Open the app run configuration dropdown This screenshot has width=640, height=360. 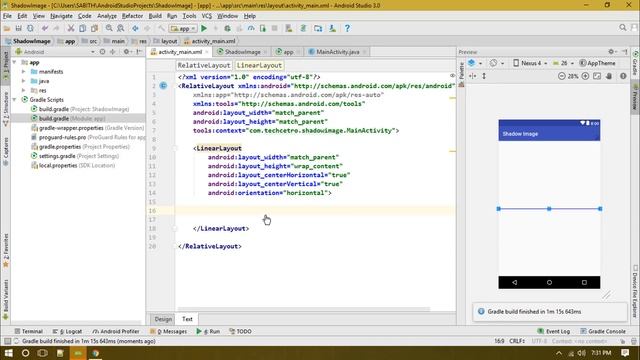click(183, 29)
